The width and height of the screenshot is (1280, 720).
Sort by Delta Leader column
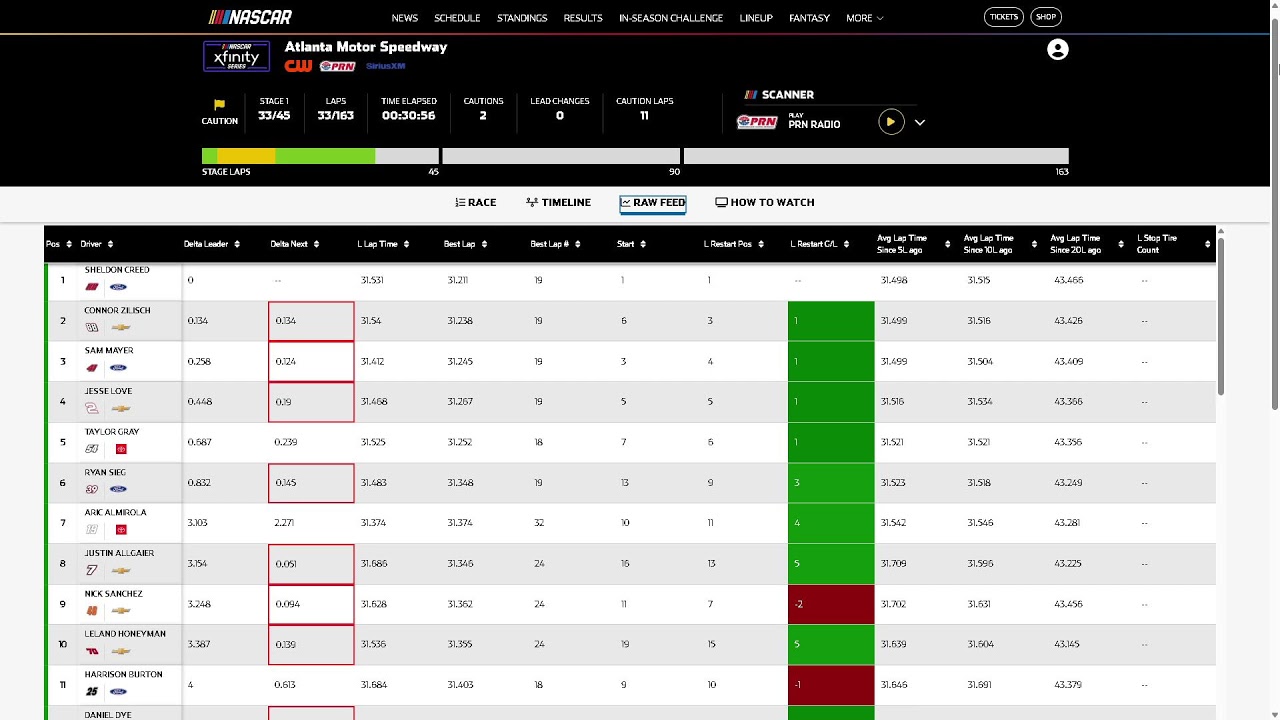click(211, 244)
